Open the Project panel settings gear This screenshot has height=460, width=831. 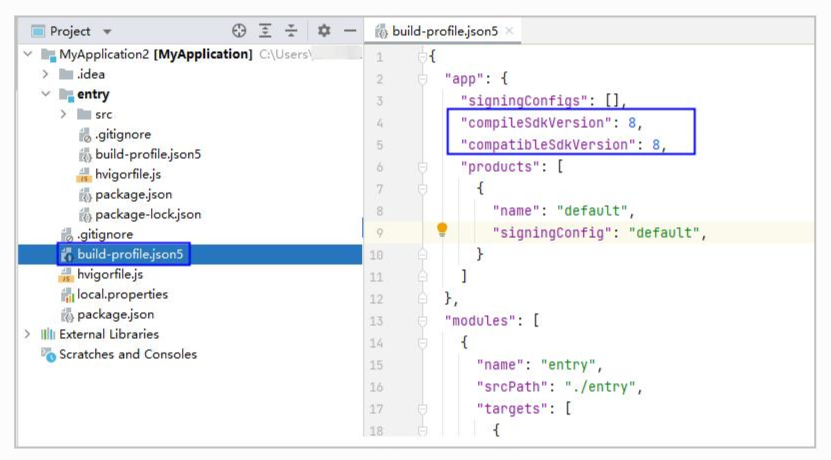point(324,31)
